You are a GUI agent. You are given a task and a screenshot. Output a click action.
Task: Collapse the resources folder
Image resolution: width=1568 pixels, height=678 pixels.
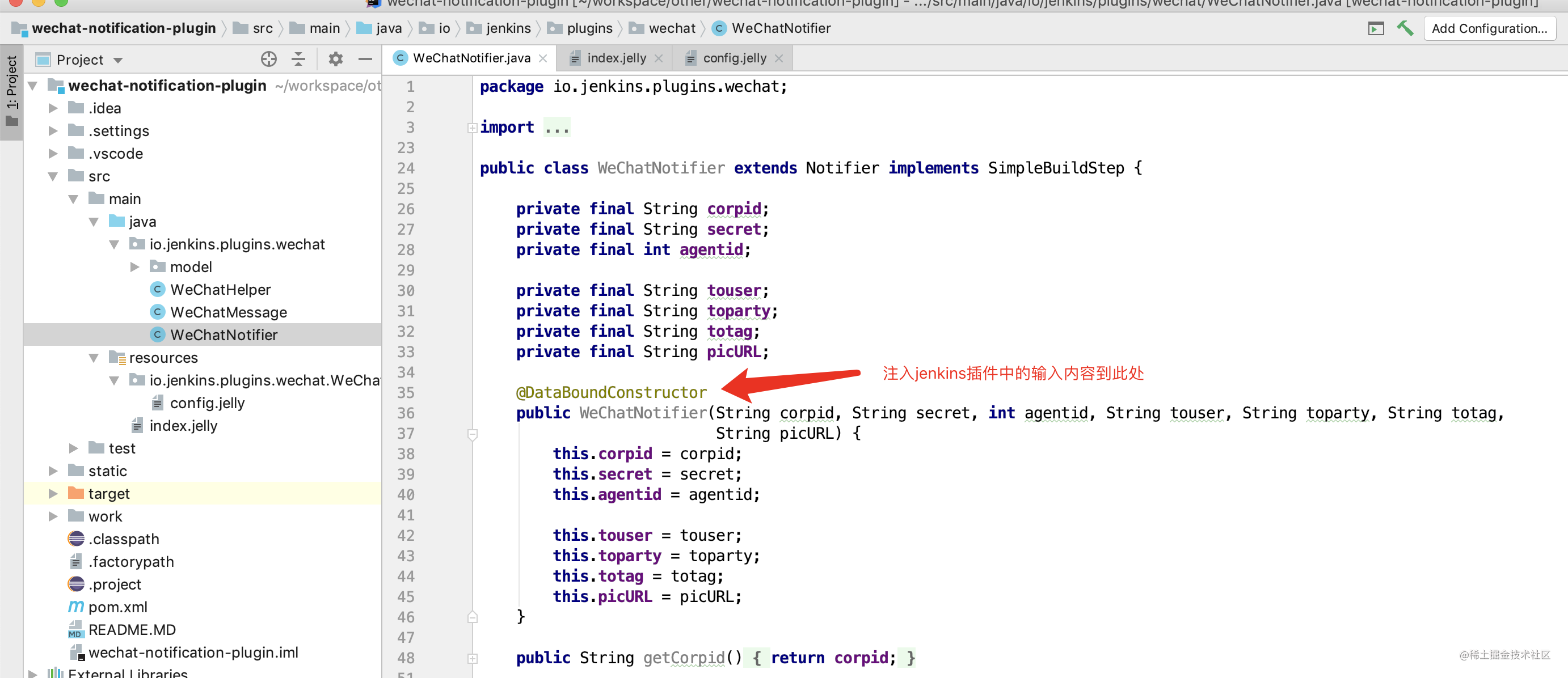[94, 358]
